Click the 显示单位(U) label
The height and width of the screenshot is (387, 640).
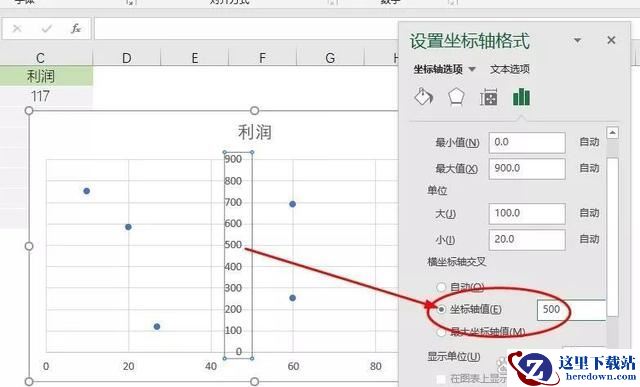(453, 356)
